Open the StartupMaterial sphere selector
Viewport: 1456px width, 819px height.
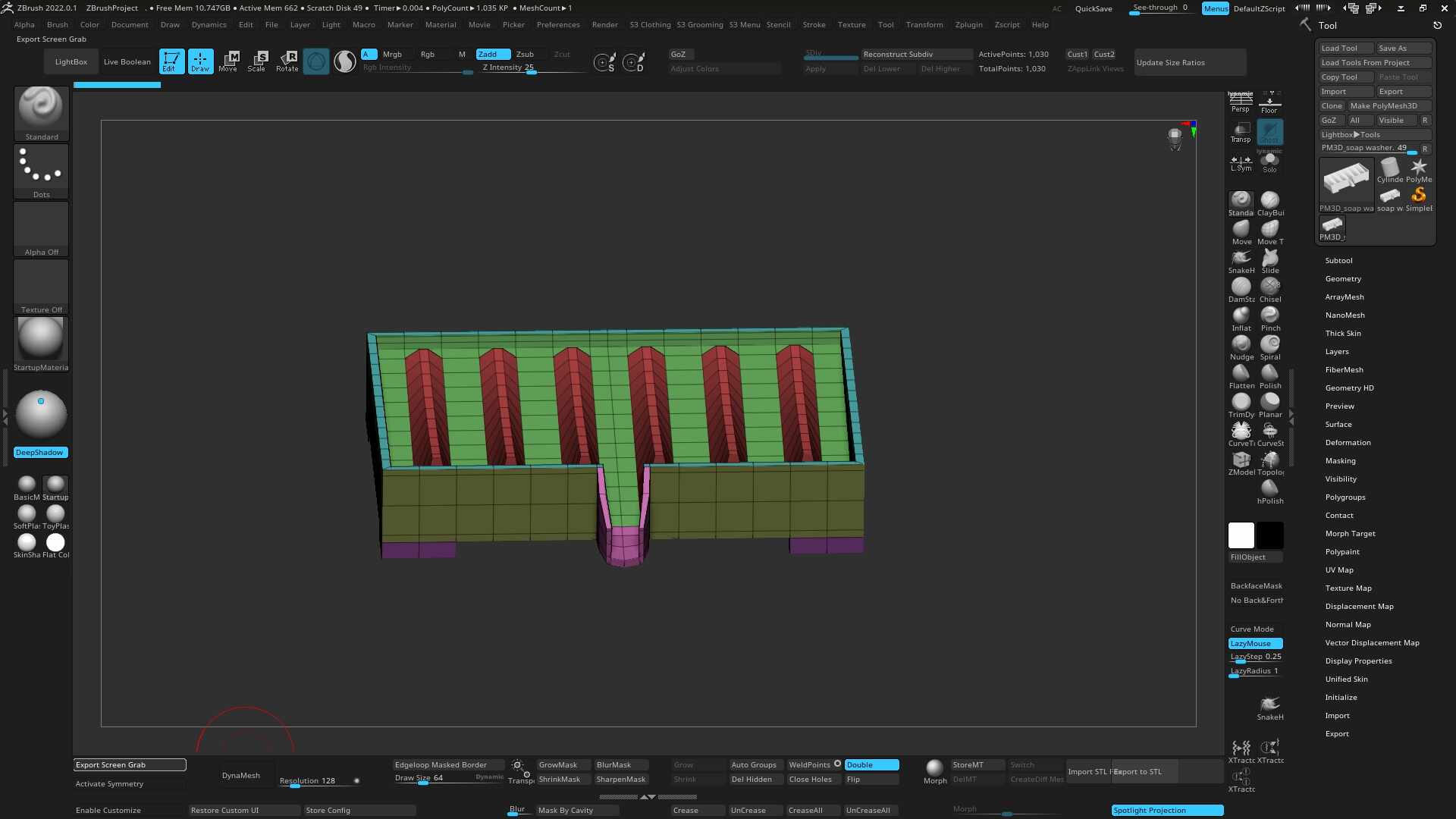[x=42, y=344]
